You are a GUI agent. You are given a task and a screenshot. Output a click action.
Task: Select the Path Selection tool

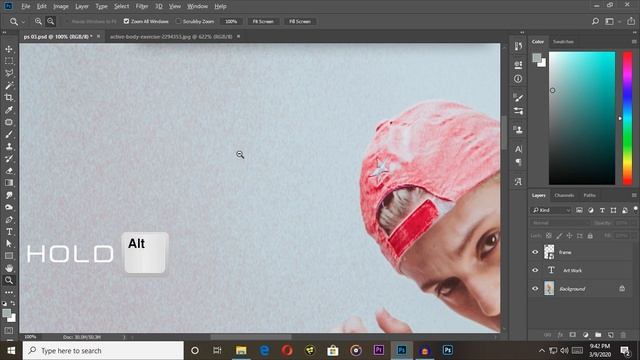pyautogui.click(x=9, y=244)
